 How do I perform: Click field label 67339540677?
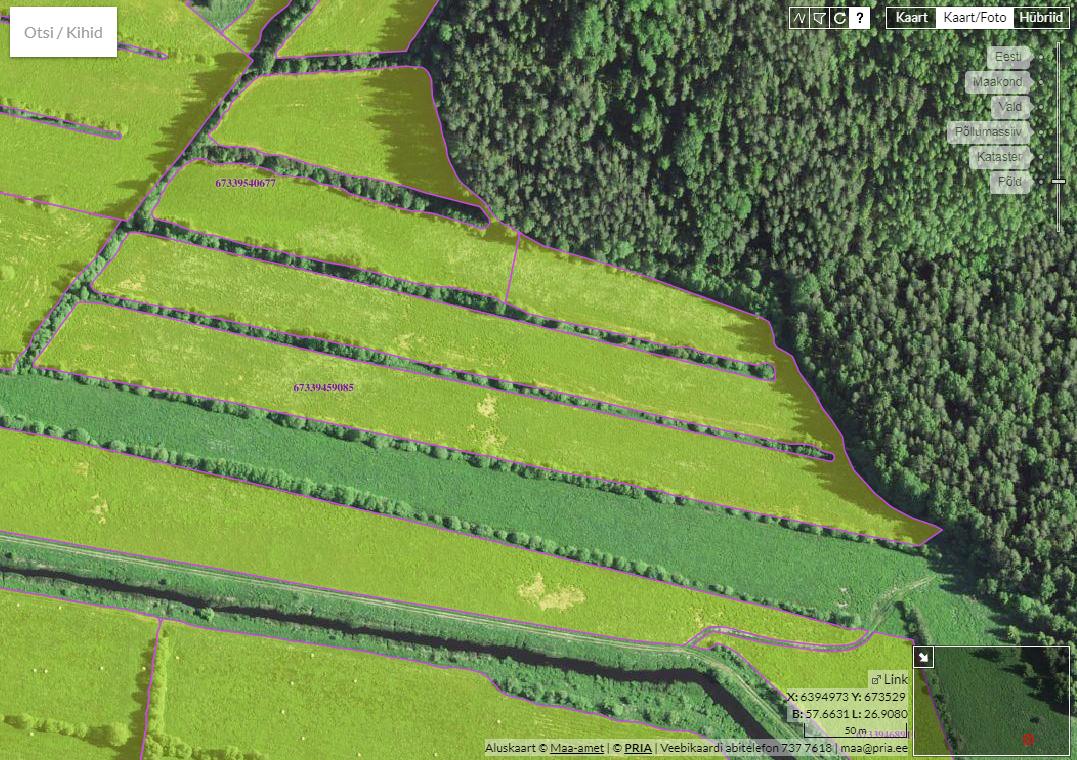[245, 183]
